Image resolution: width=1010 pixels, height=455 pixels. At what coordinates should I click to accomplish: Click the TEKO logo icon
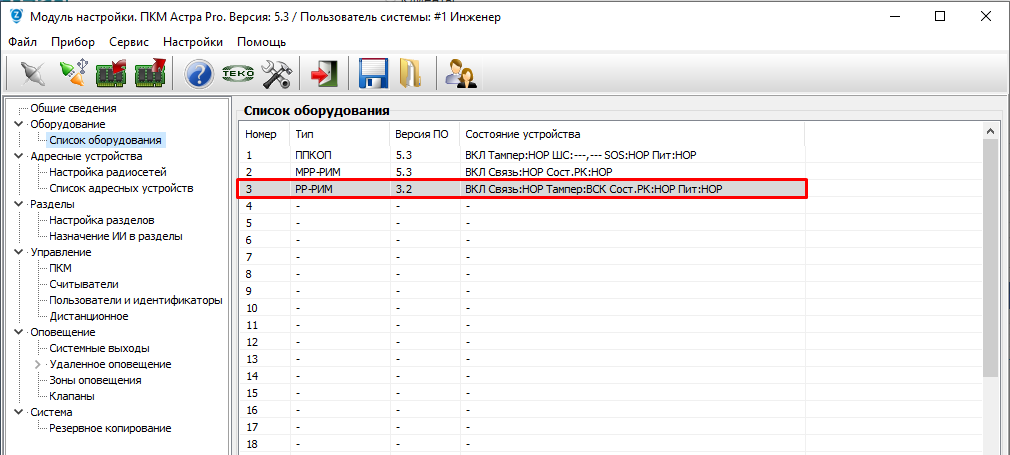(237, 75)
